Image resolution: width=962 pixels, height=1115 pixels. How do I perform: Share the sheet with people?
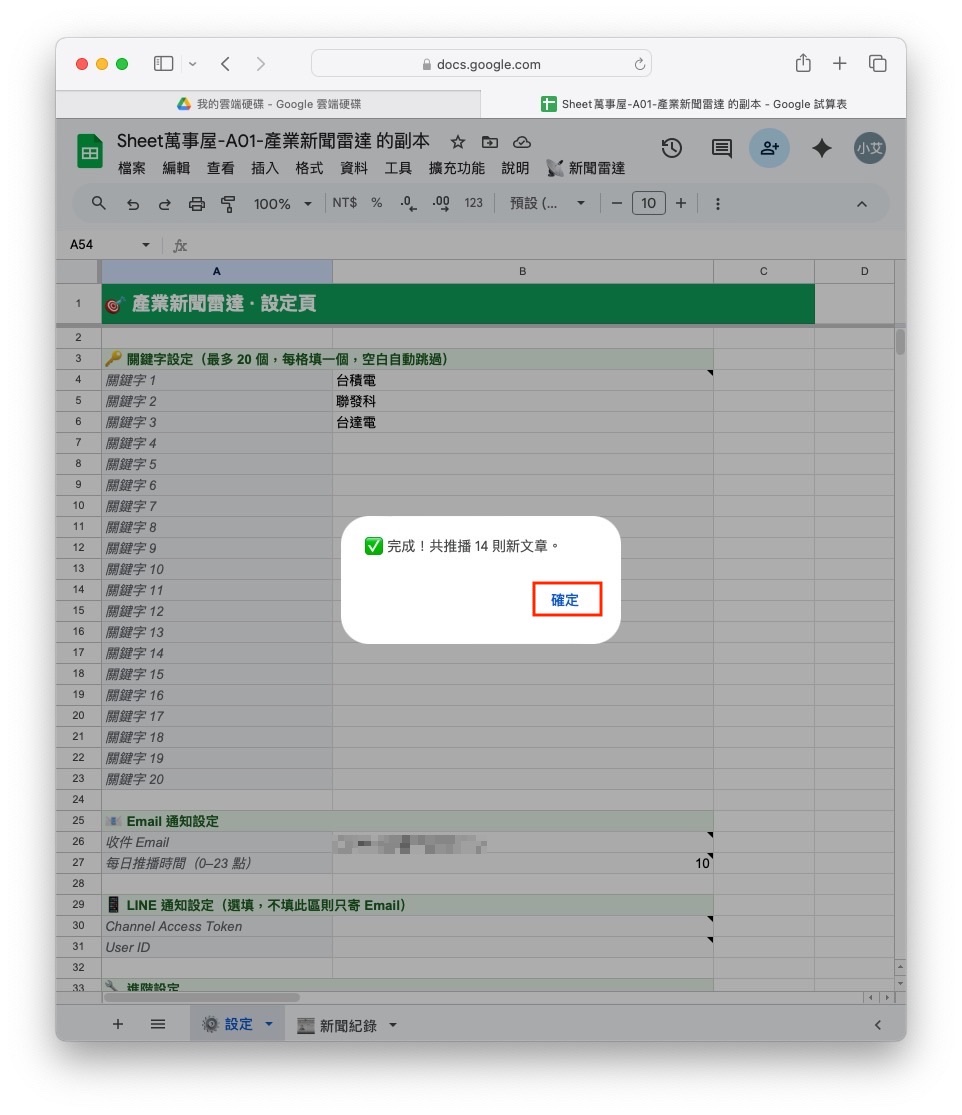coord(769,148)
